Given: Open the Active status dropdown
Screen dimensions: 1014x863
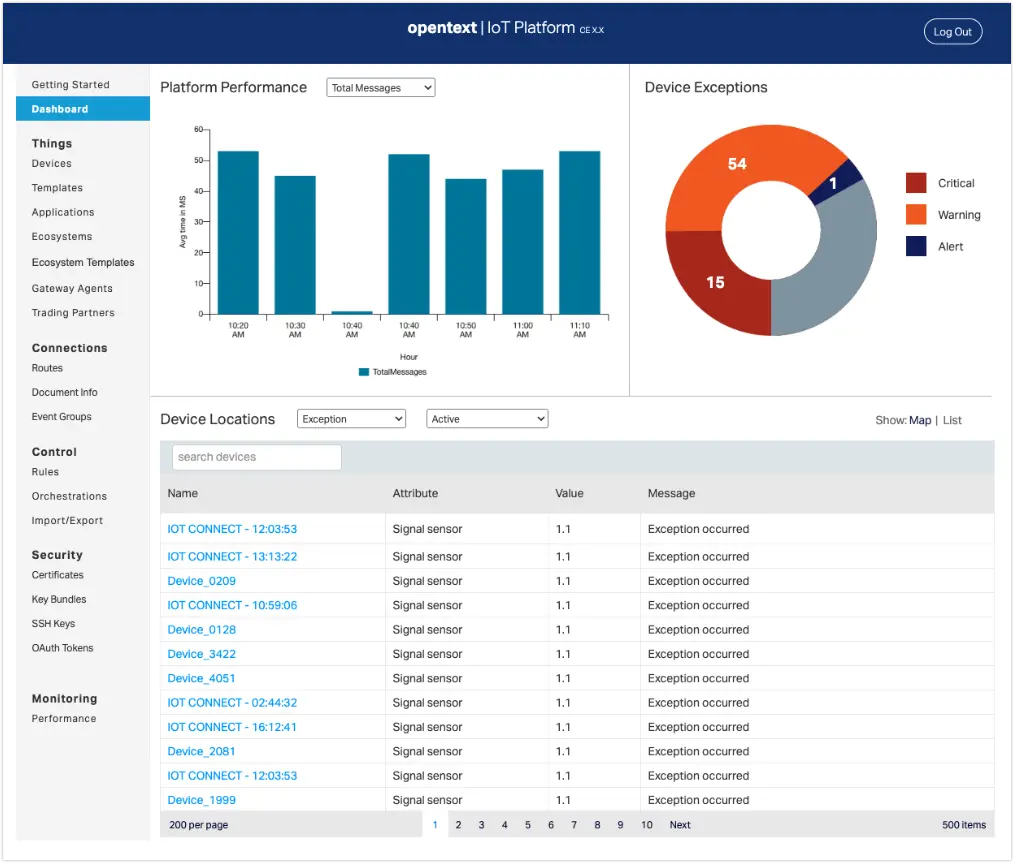Looking at the screenshot, I should 487,419.
